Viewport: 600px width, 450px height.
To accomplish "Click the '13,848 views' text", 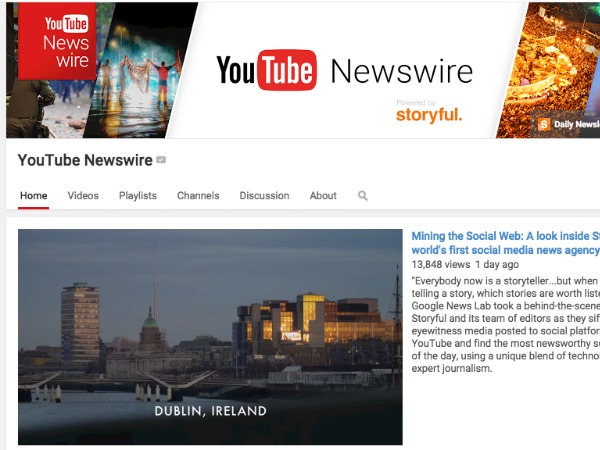I will point(441,264).
